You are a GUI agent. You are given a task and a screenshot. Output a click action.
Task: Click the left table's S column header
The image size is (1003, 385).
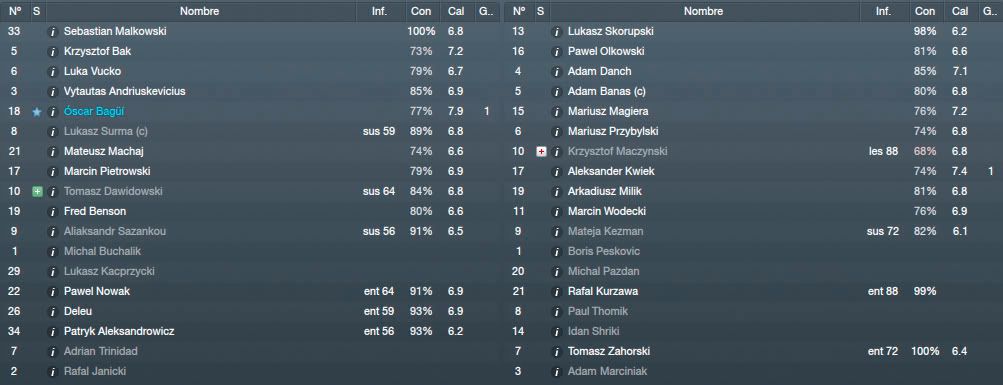pyautogui.click(x=36, y=11)
